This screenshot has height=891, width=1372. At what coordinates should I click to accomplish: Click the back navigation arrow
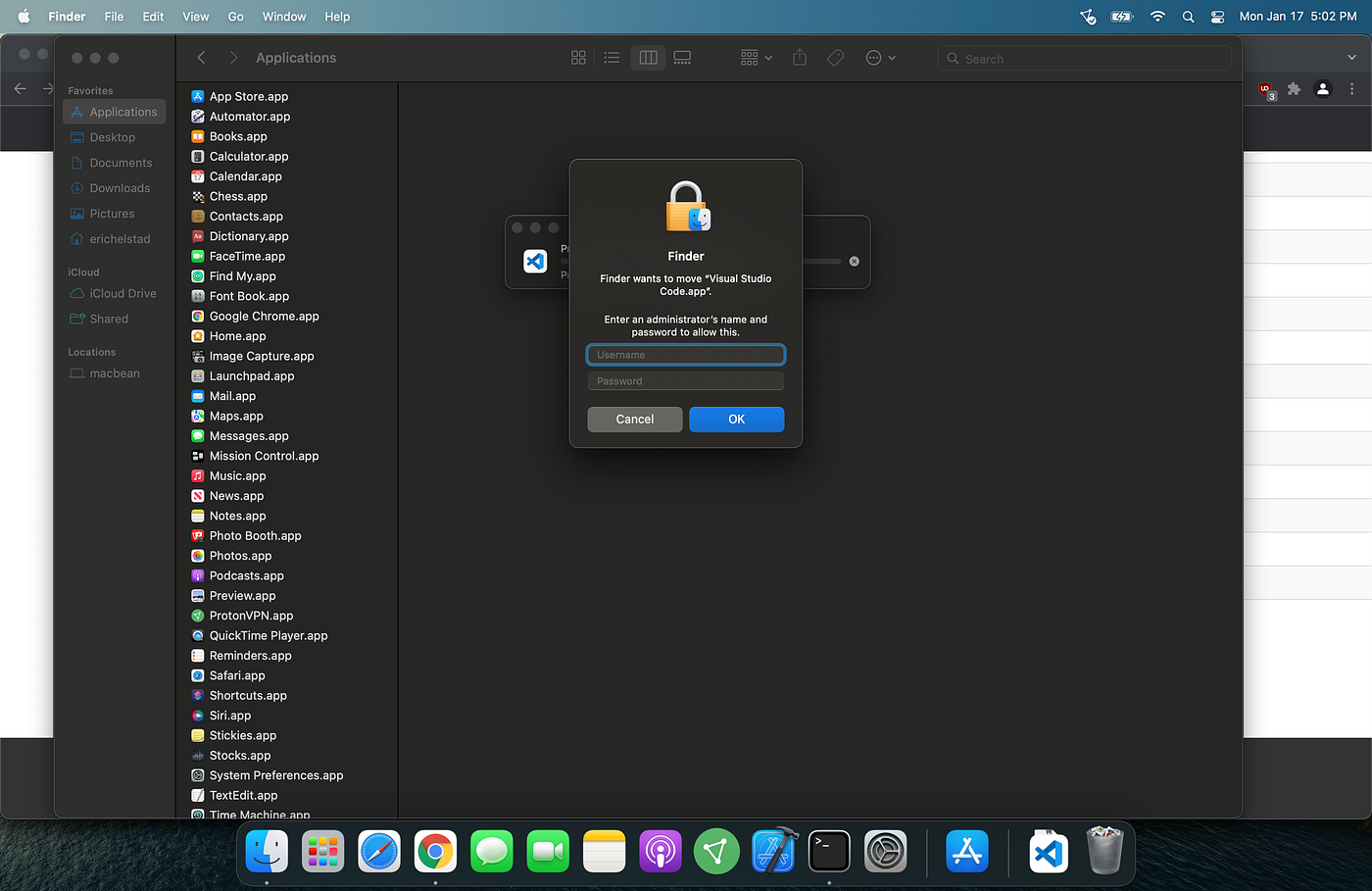pyautogui.click(x=201, y=57)
